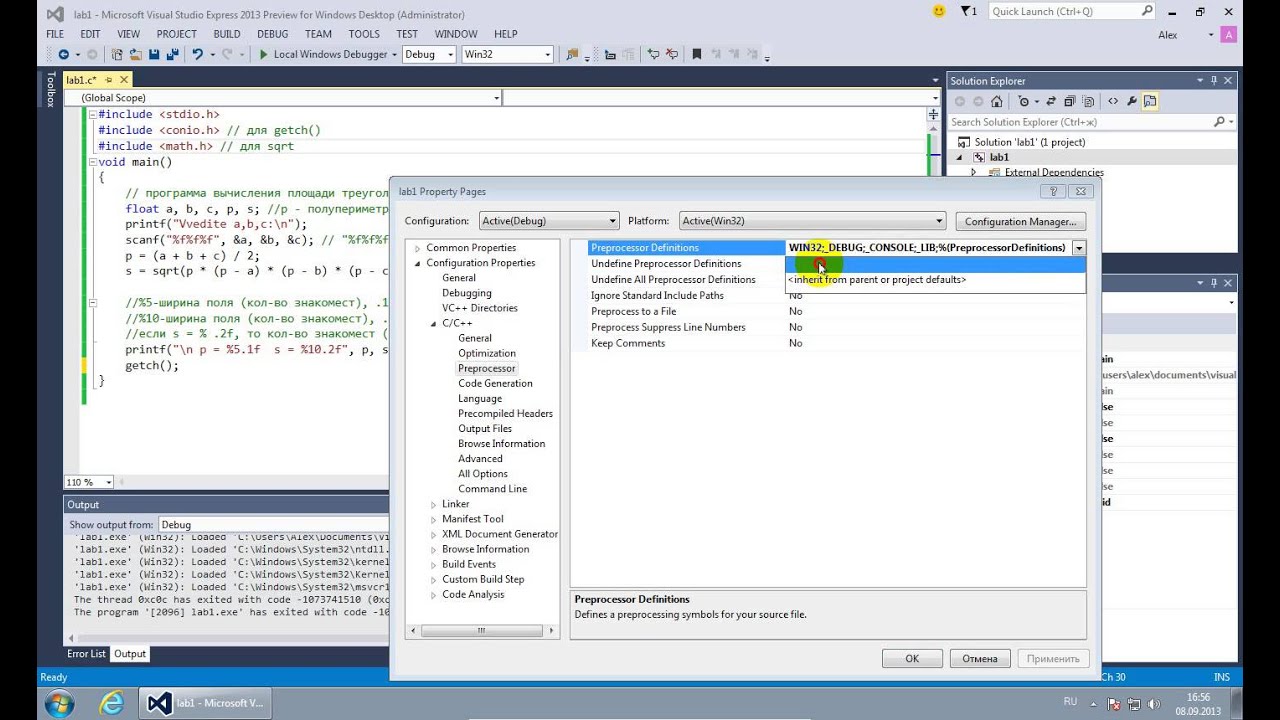Click the Open File toolbar icon
Screen dimensions: 1280x720
[136, 54]
